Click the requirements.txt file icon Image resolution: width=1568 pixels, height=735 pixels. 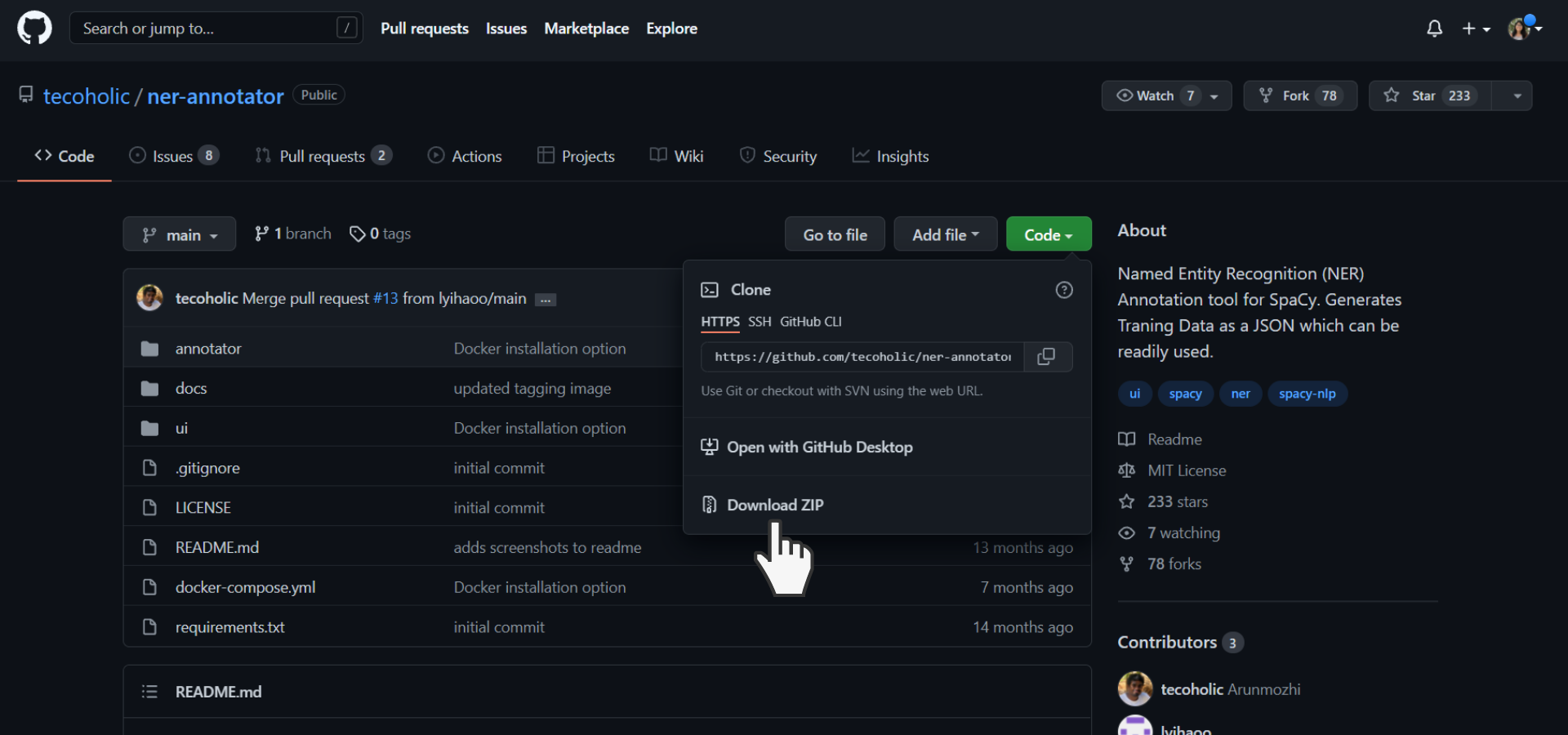(149, 627)
